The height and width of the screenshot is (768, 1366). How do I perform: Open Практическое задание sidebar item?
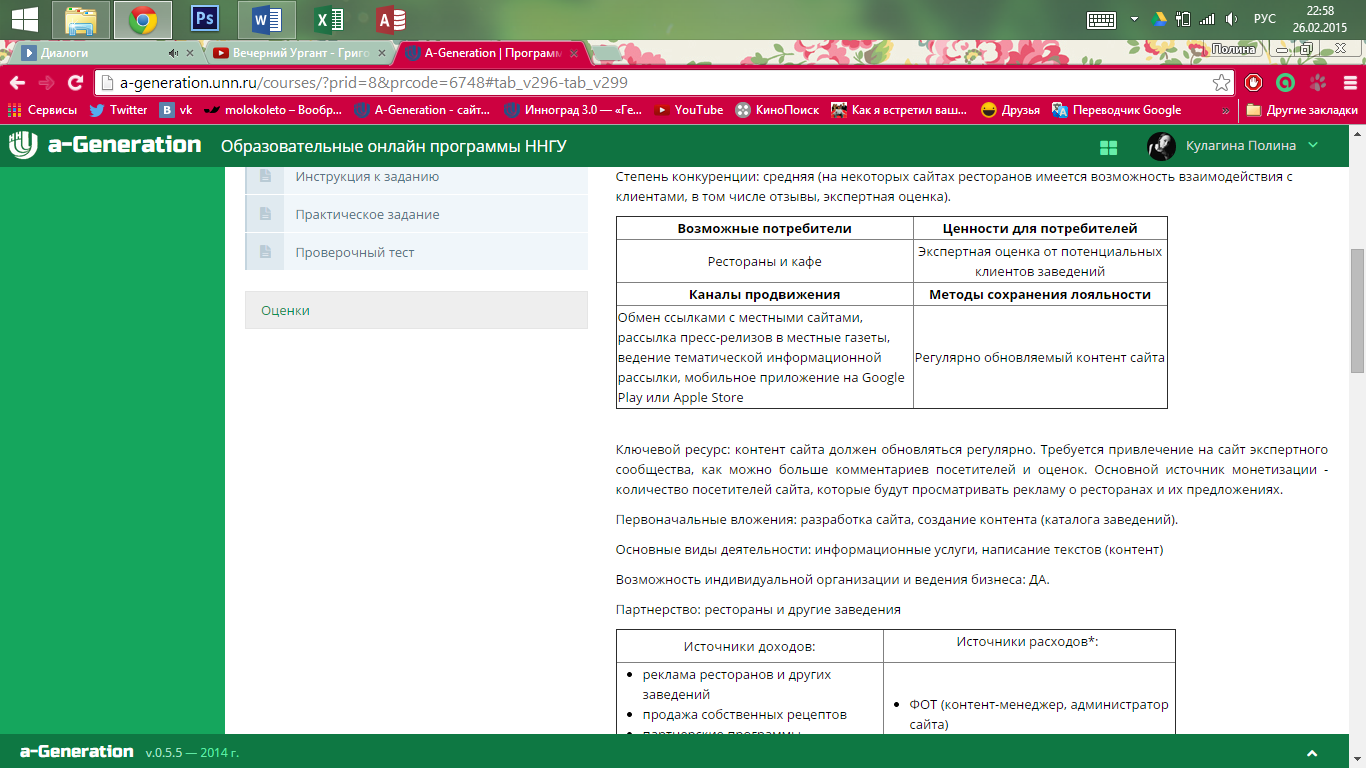(417, 214)
